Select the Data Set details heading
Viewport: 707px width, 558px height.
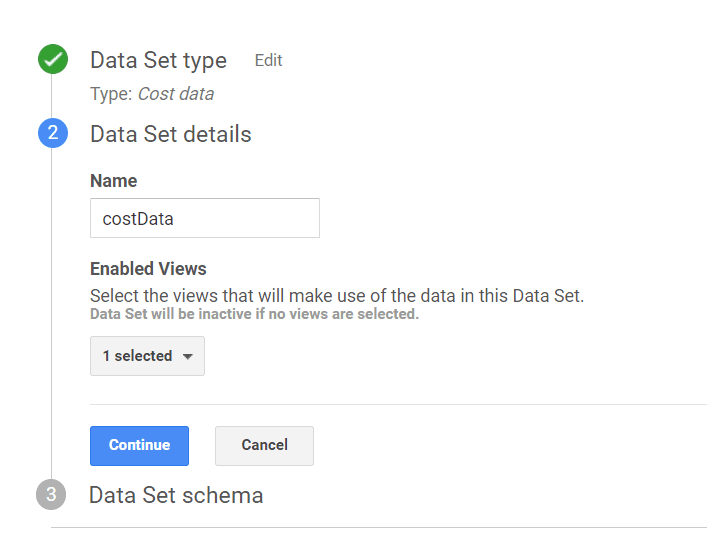tap(170, 134)
